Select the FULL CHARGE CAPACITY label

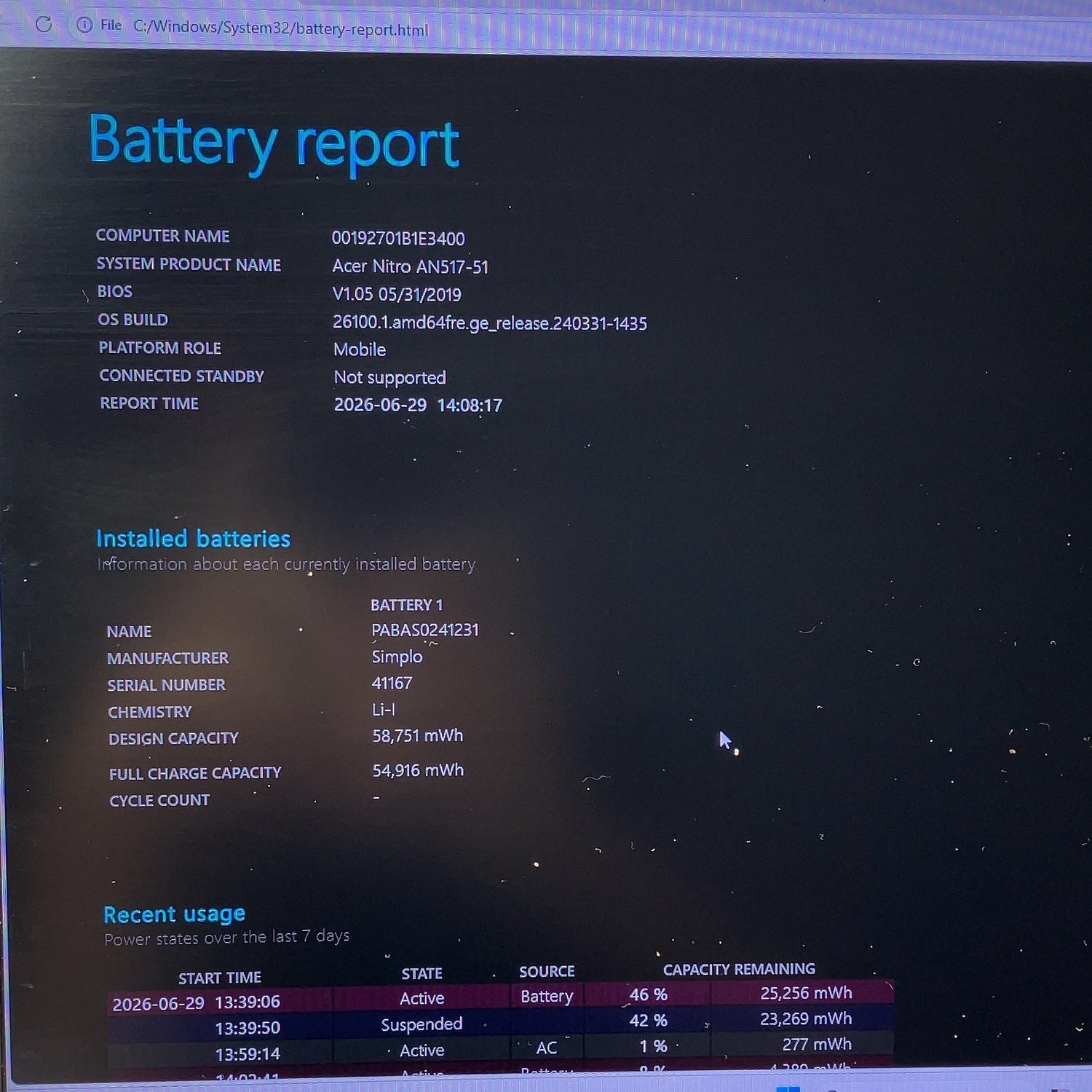195,773
